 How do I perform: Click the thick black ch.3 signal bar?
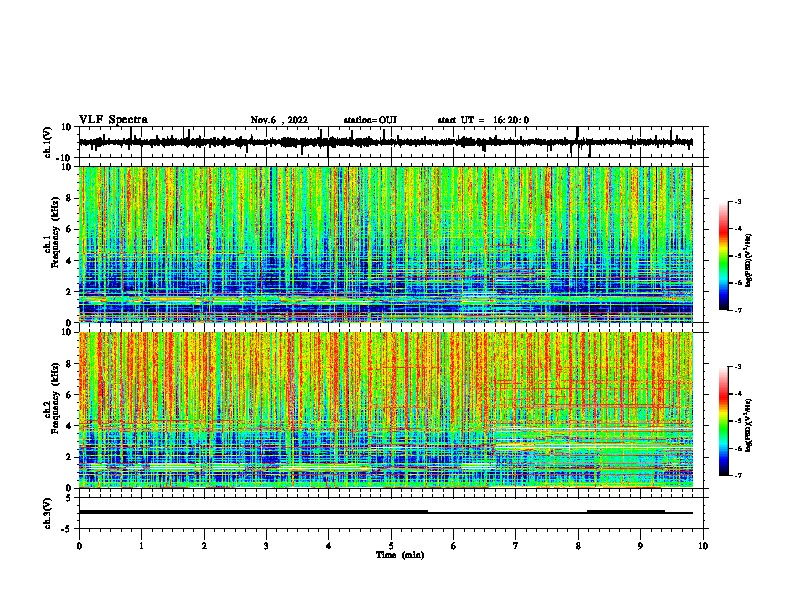(x=253, y=512)
